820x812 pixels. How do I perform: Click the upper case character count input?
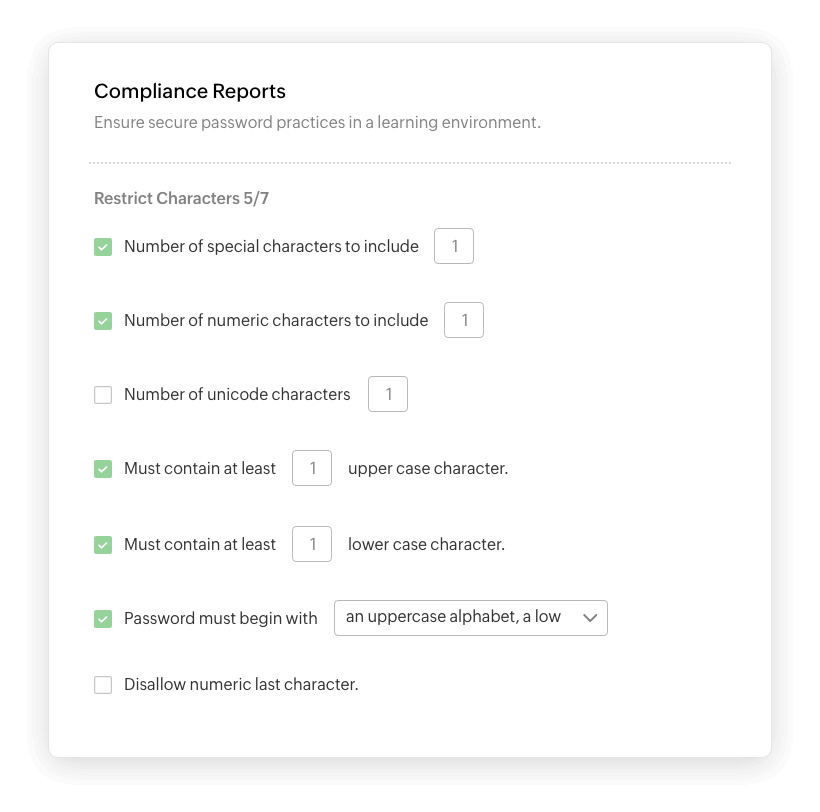[312, 468]
